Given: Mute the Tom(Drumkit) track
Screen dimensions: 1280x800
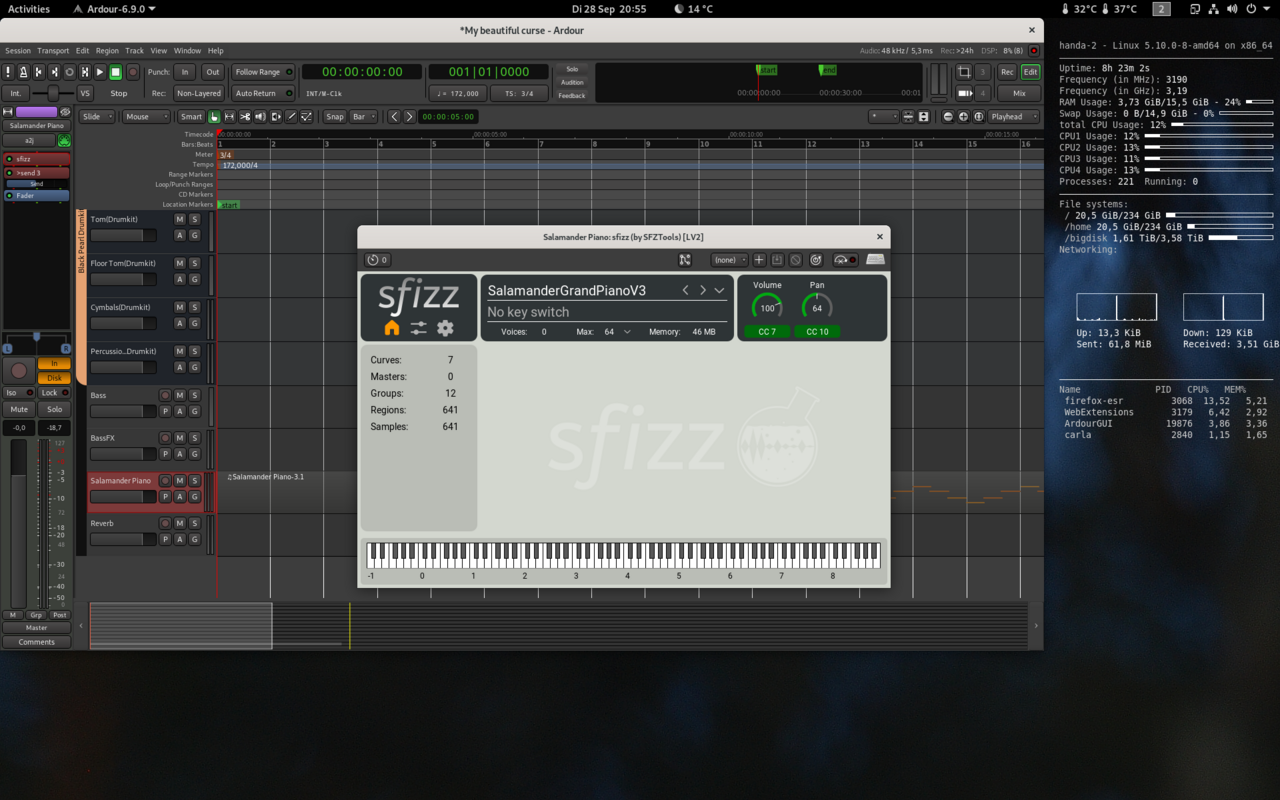Looking at the screenshot, I should (180, 219).
